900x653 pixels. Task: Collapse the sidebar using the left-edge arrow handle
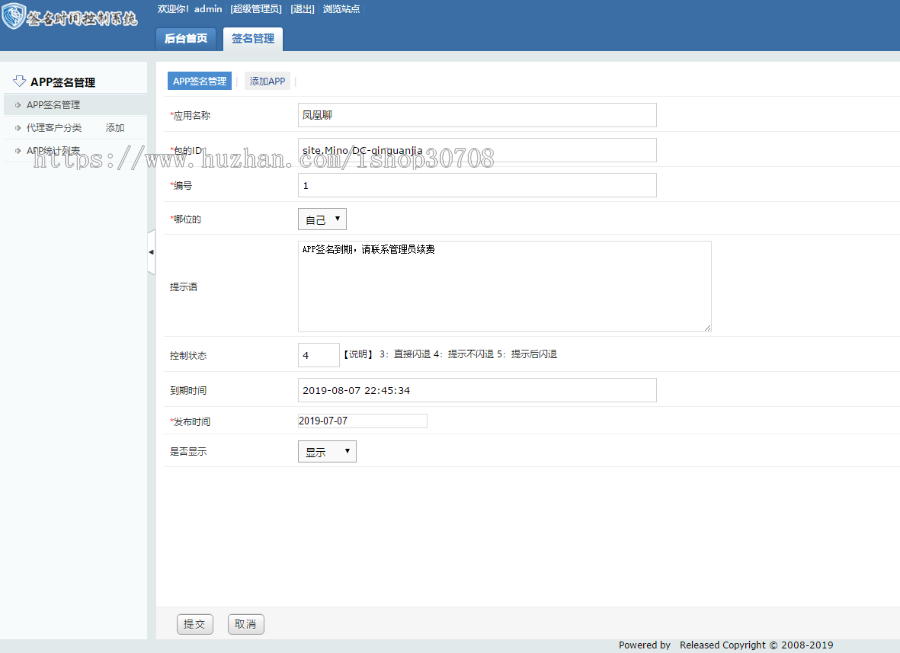pyautogui.click(x=152, y=252)
